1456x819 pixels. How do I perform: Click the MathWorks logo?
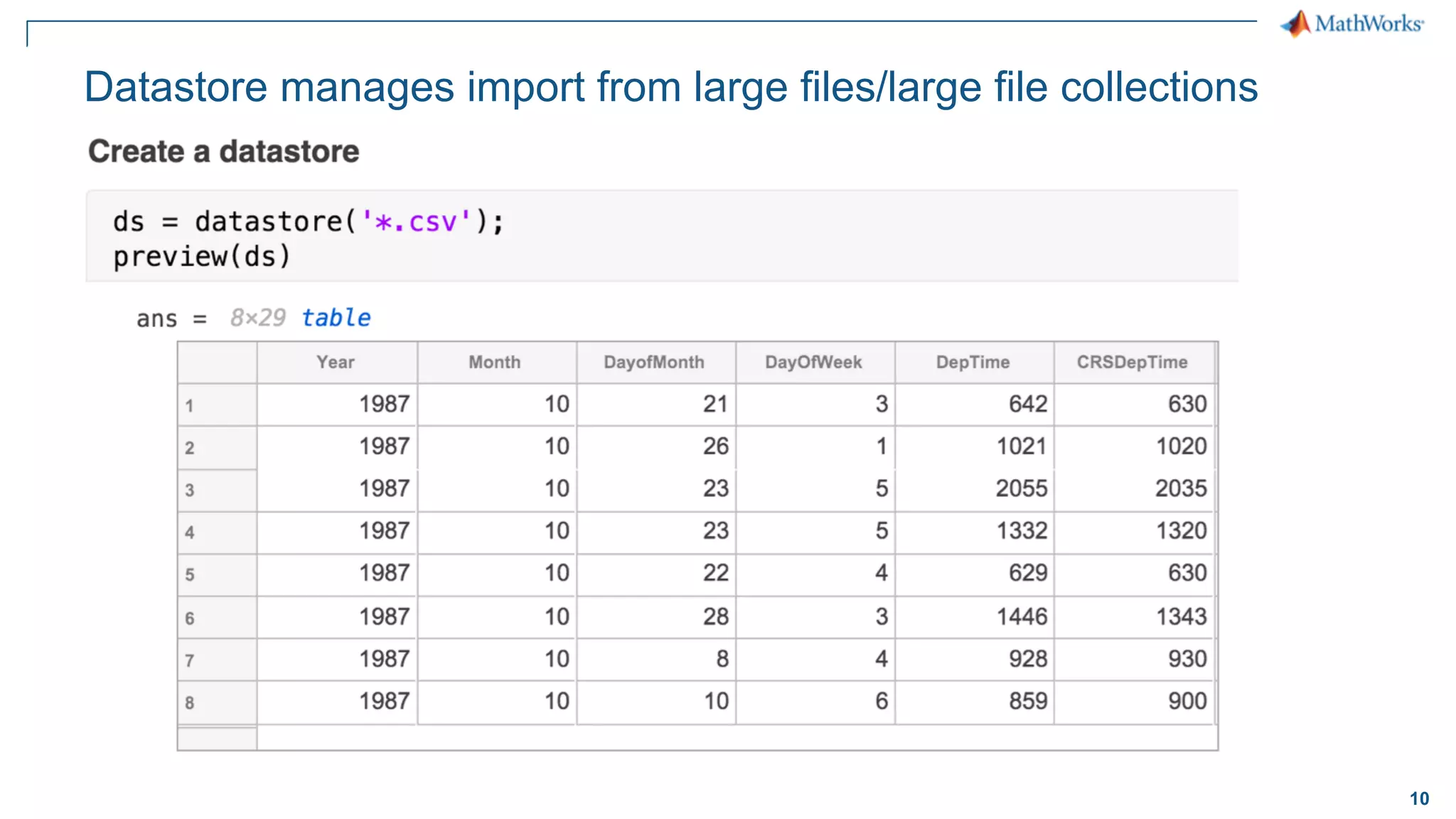coord(1352,23)
